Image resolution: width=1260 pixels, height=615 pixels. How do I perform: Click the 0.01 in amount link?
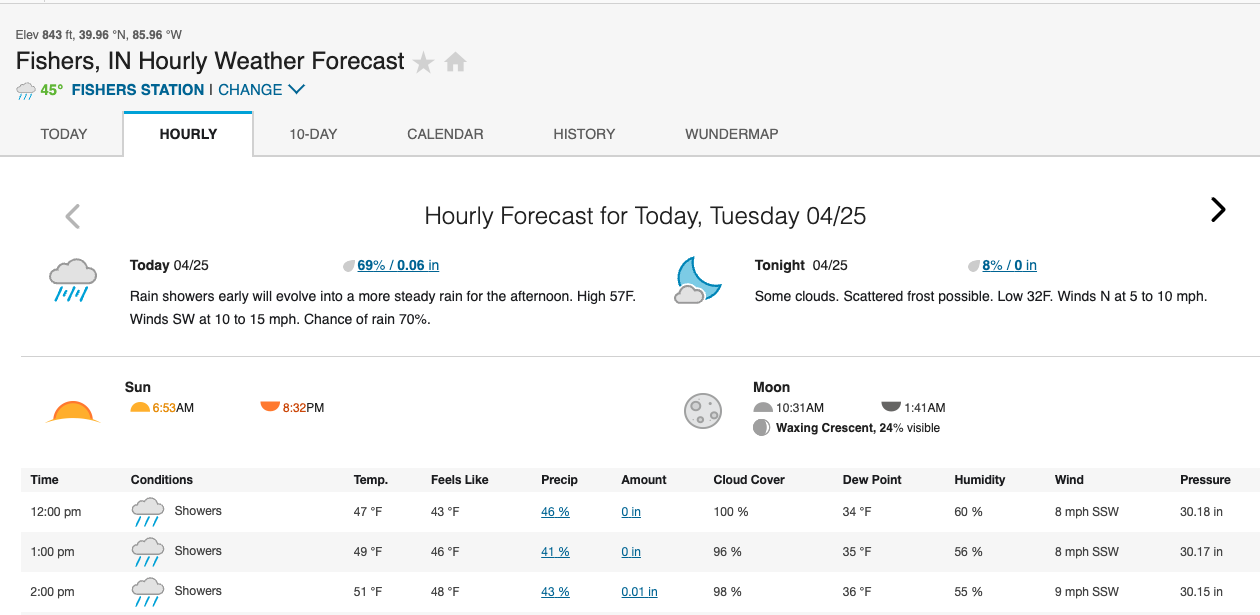click(639, 592)
